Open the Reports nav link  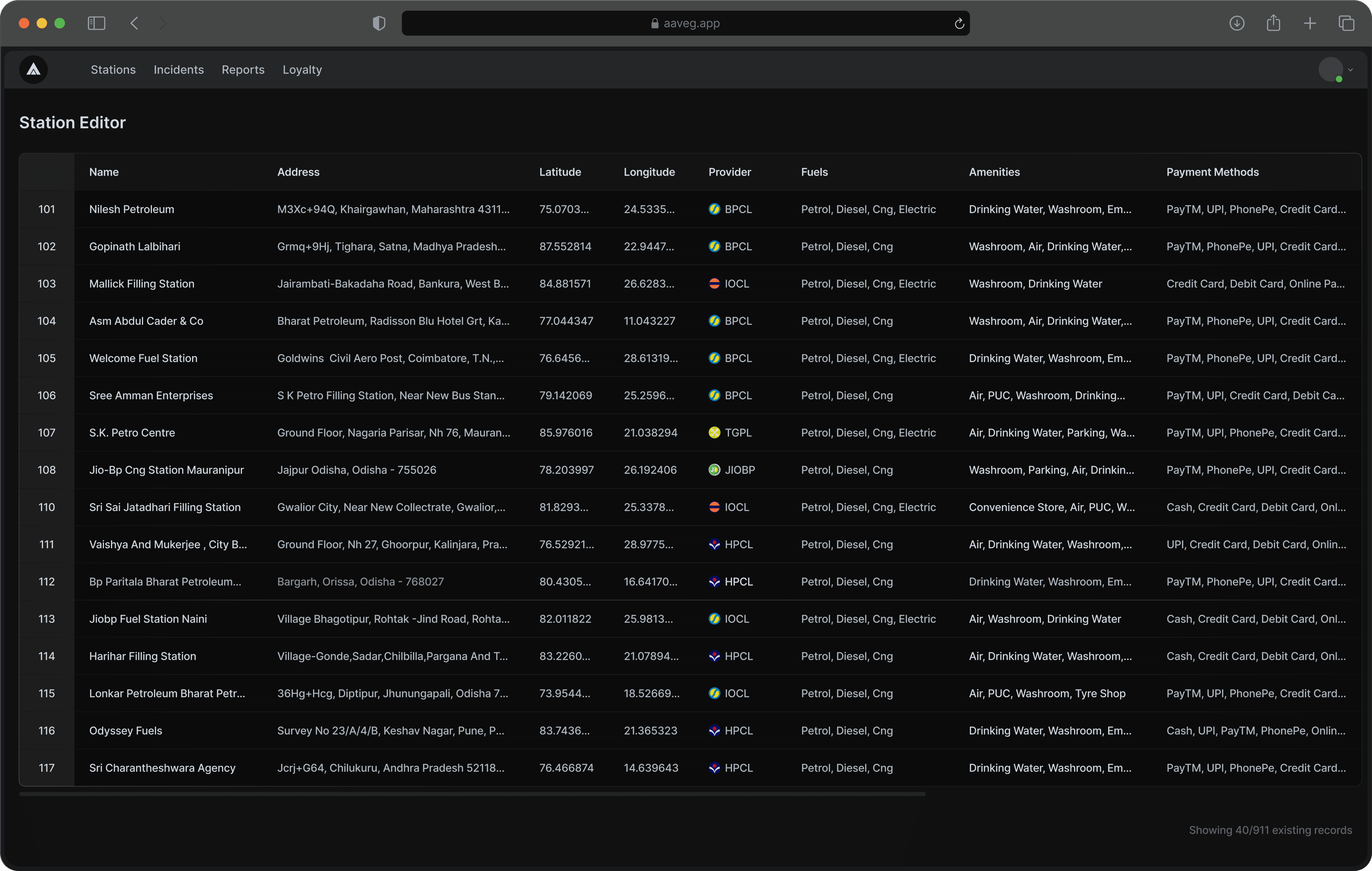243,69
